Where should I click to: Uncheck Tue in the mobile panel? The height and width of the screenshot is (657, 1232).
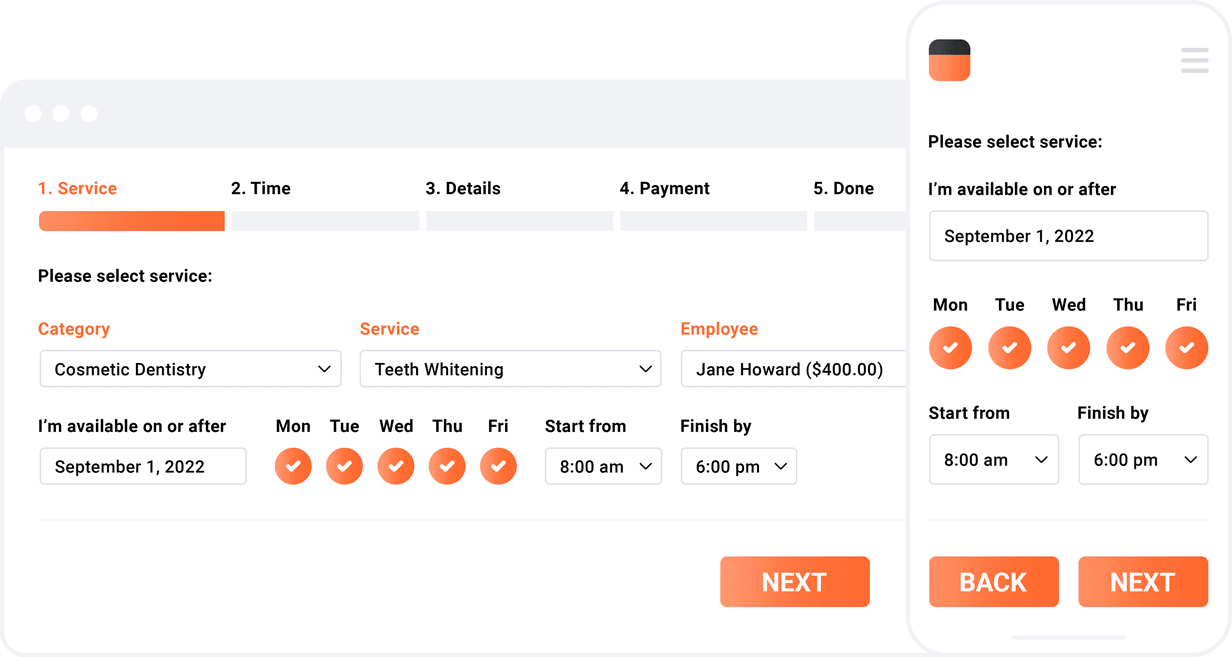click(1009, 348)
